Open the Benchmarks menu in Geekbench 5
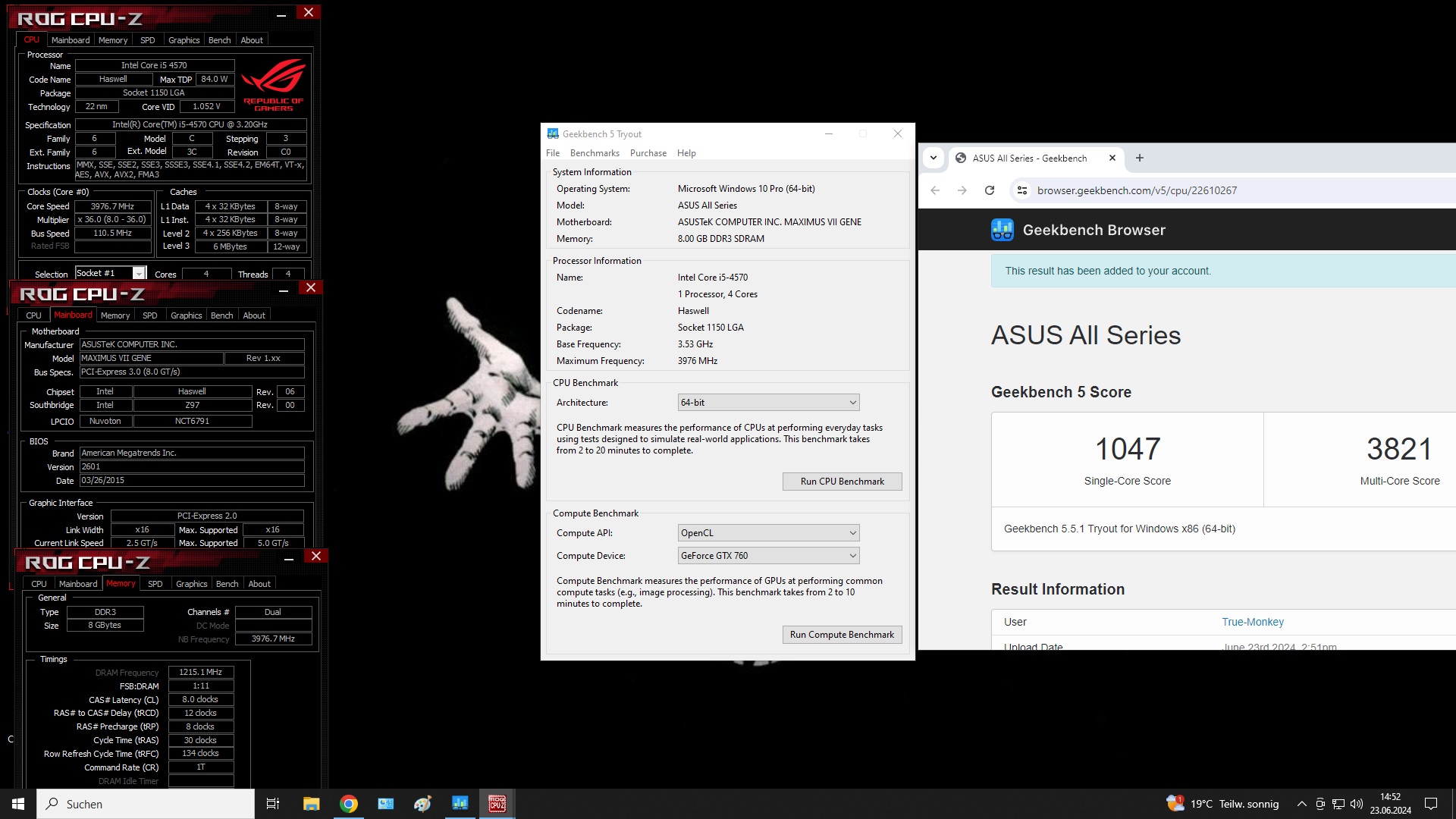The image size is (1456, 819). pyautogui.click(x=595, y=153)
